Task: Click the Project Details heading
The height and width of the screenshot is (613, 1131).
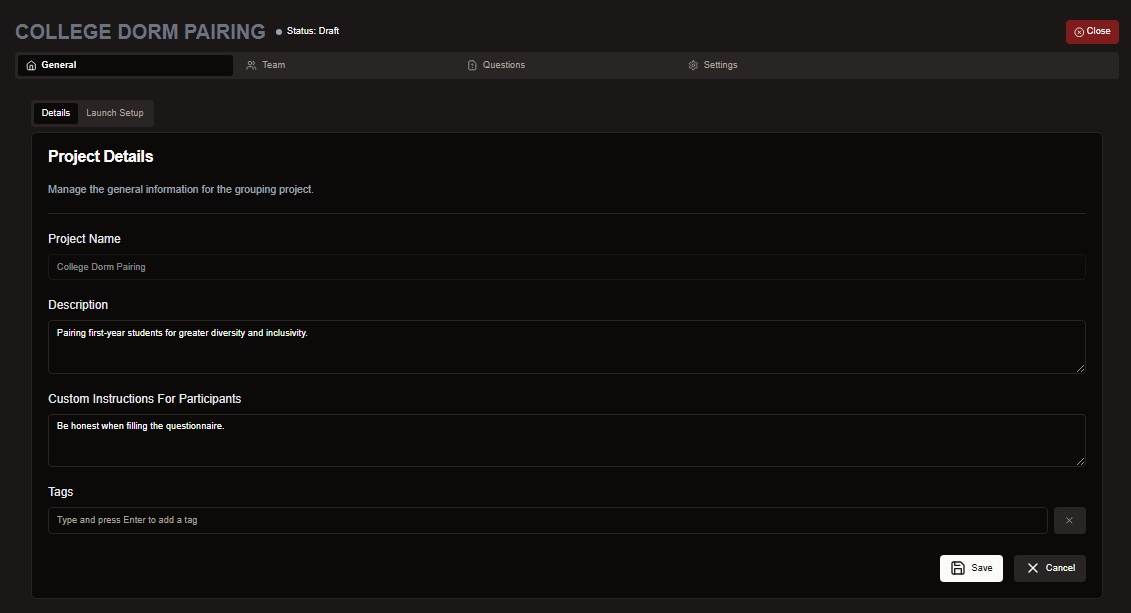Action: (x=100, y=156)
